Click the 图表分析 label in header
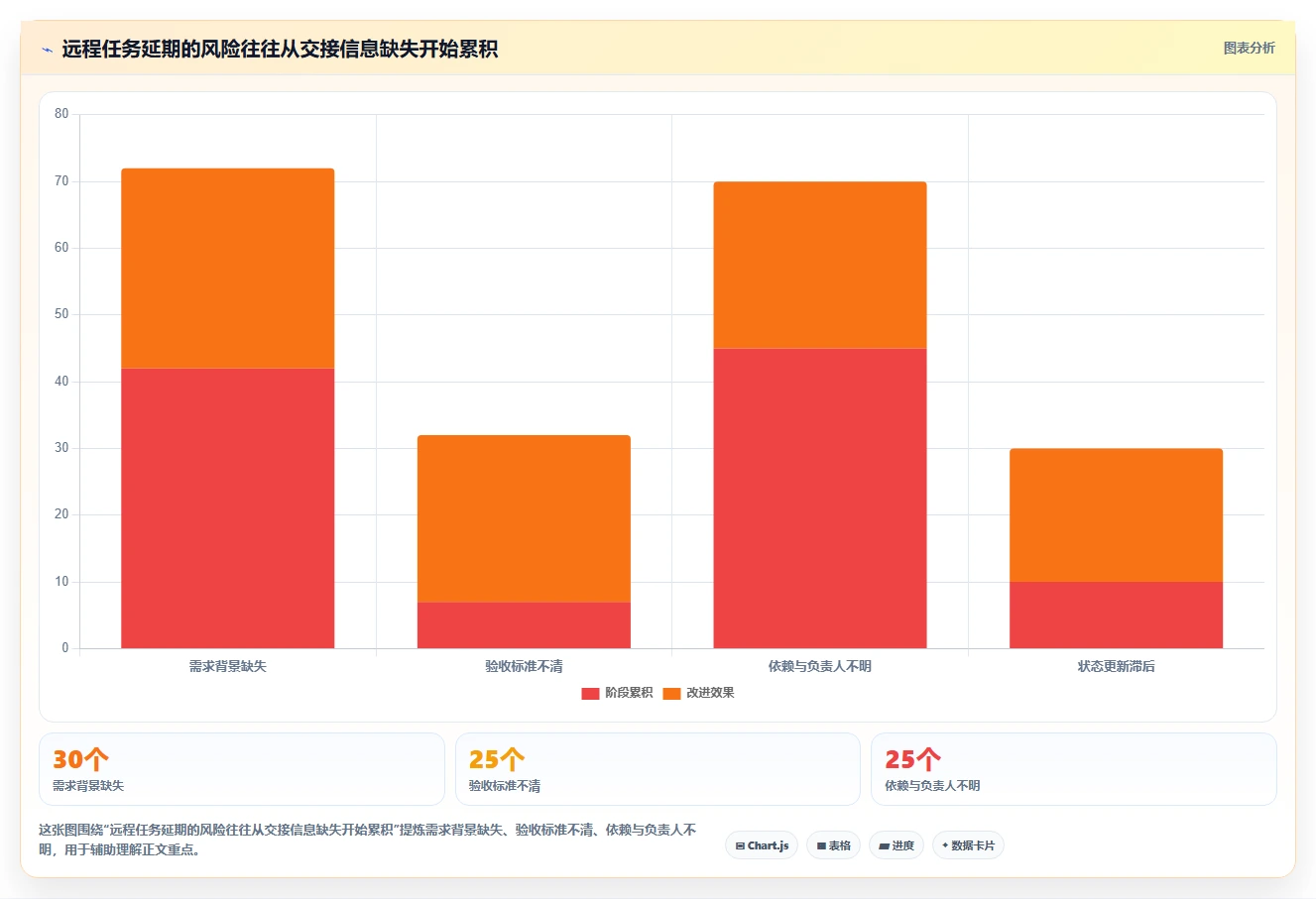The image size is (1316, 899). (x=1249, y=48)
